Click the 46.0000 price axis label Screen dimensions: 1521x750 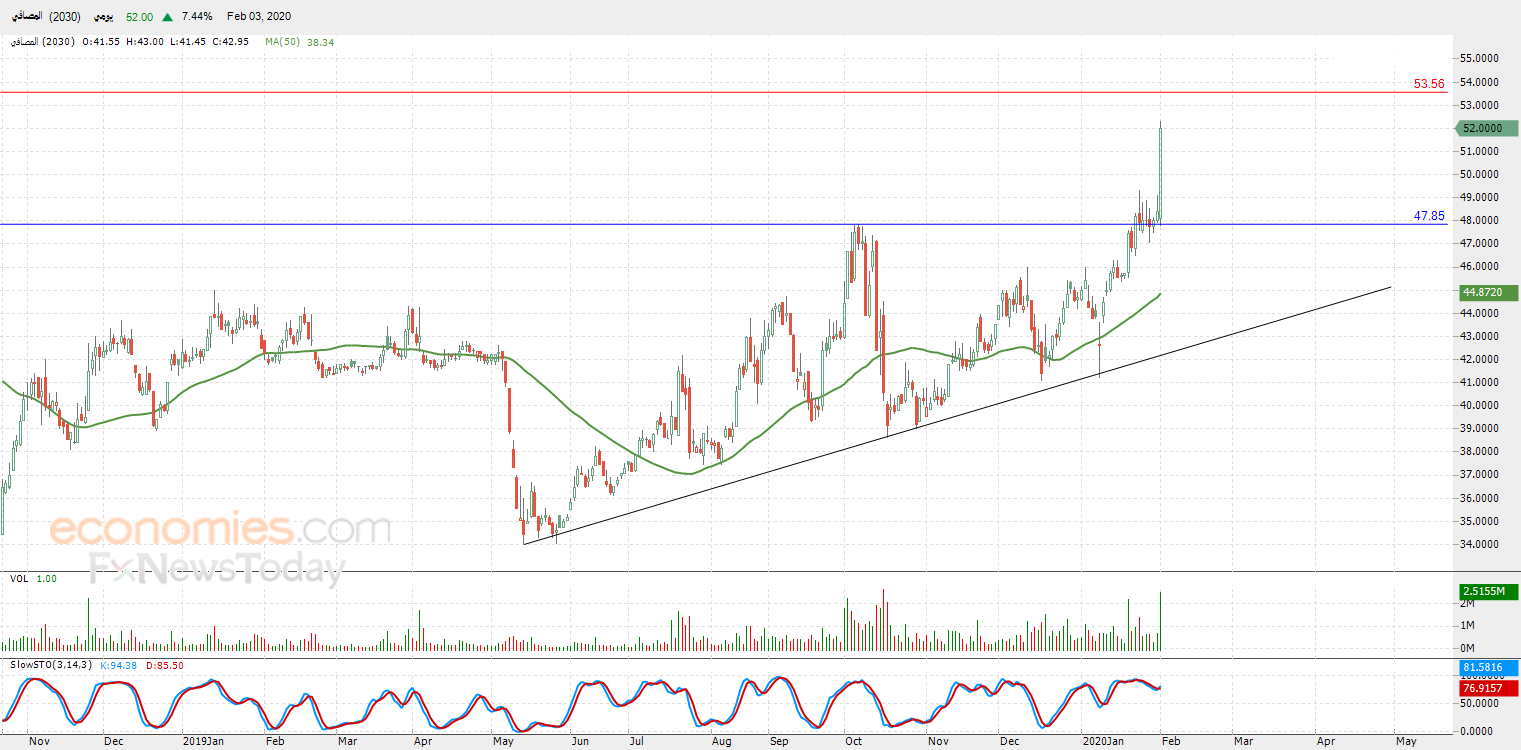[1479, 267]
